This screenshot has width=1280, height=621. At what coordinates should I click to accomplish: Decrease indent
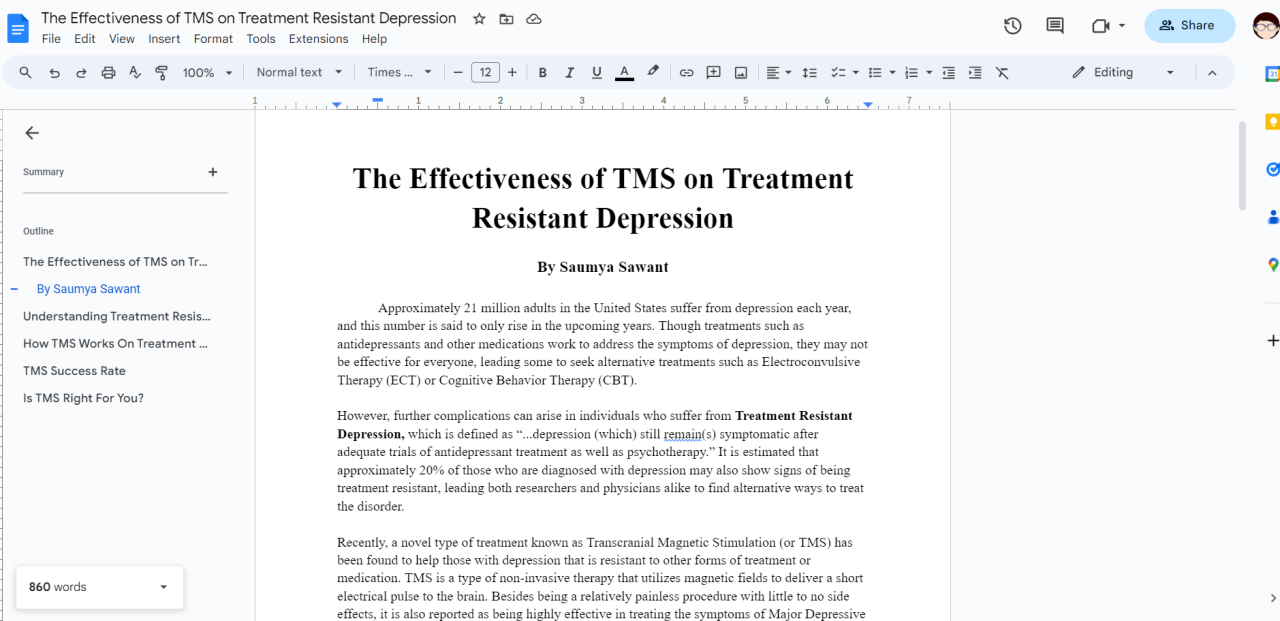coord(948,73)
